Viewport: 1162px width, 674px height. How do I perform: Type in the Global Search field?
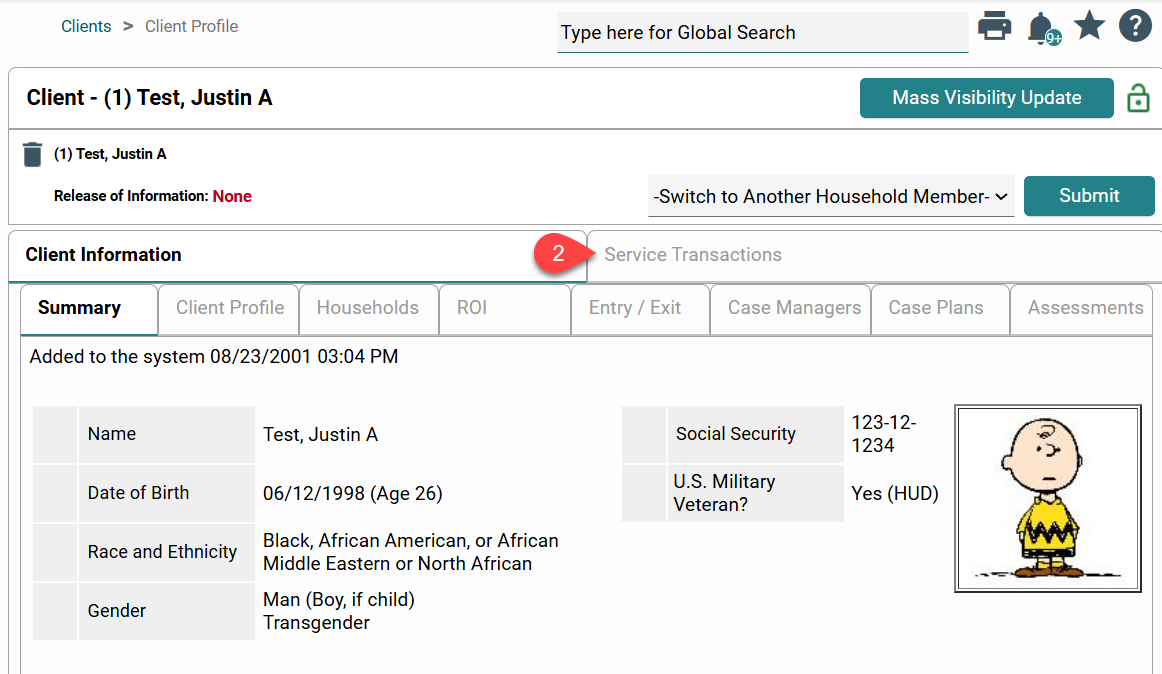pyautogui.click(x=762, y=33)
